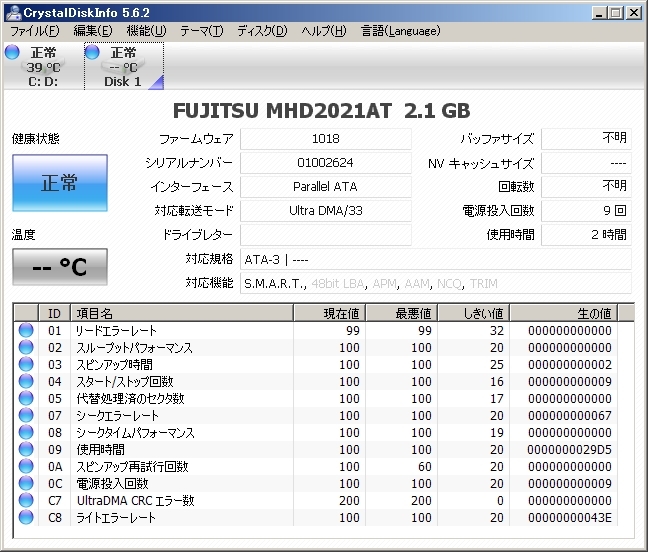Open the ディスク(D) menu
Image resolution: width=648 pixels, height=552 pixels.
coord(261,31)
